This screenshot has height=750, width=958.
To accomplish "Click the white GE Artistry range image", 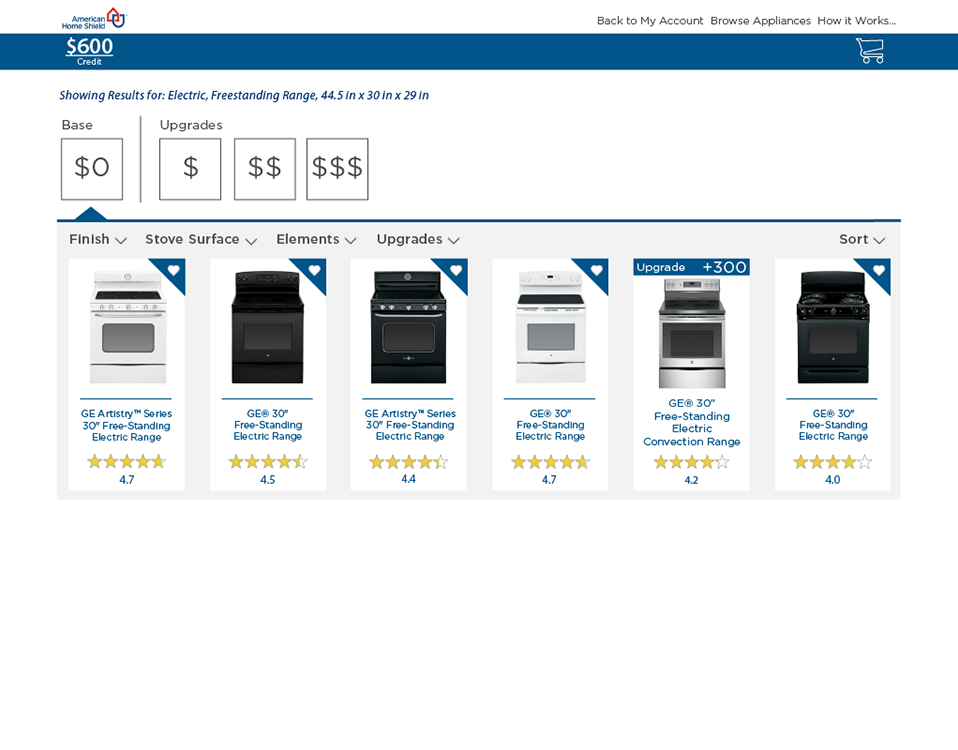I will click(128, 328).
